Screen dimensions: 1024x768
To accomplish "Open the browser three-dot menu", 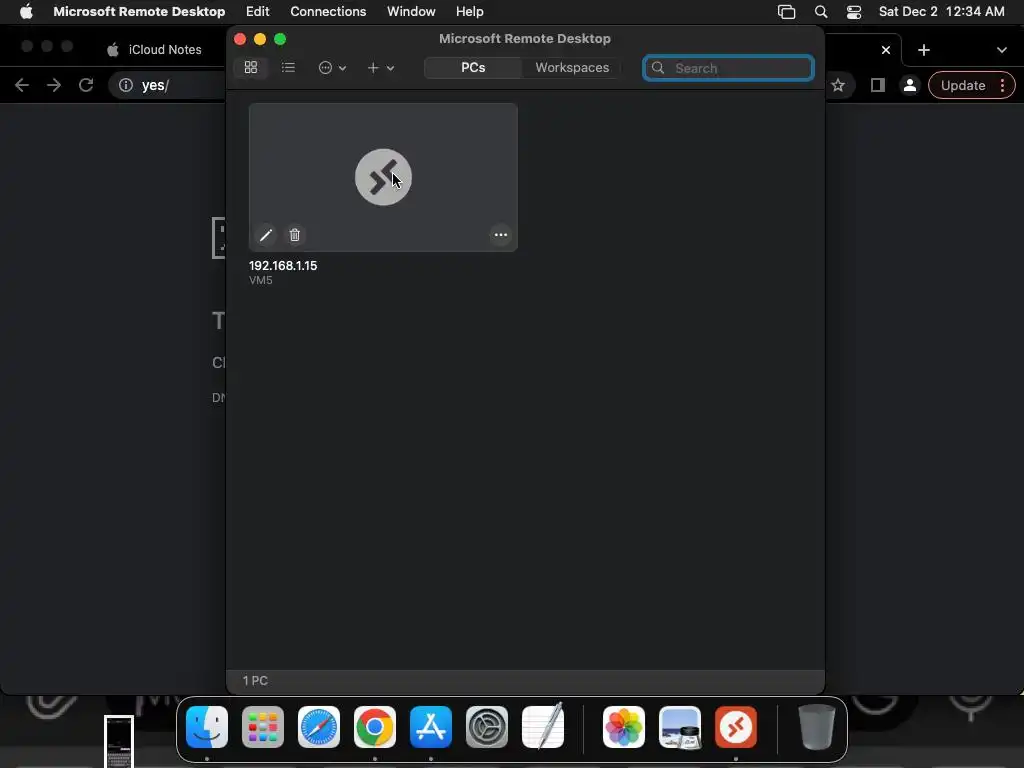I will tap(1002, 86).
